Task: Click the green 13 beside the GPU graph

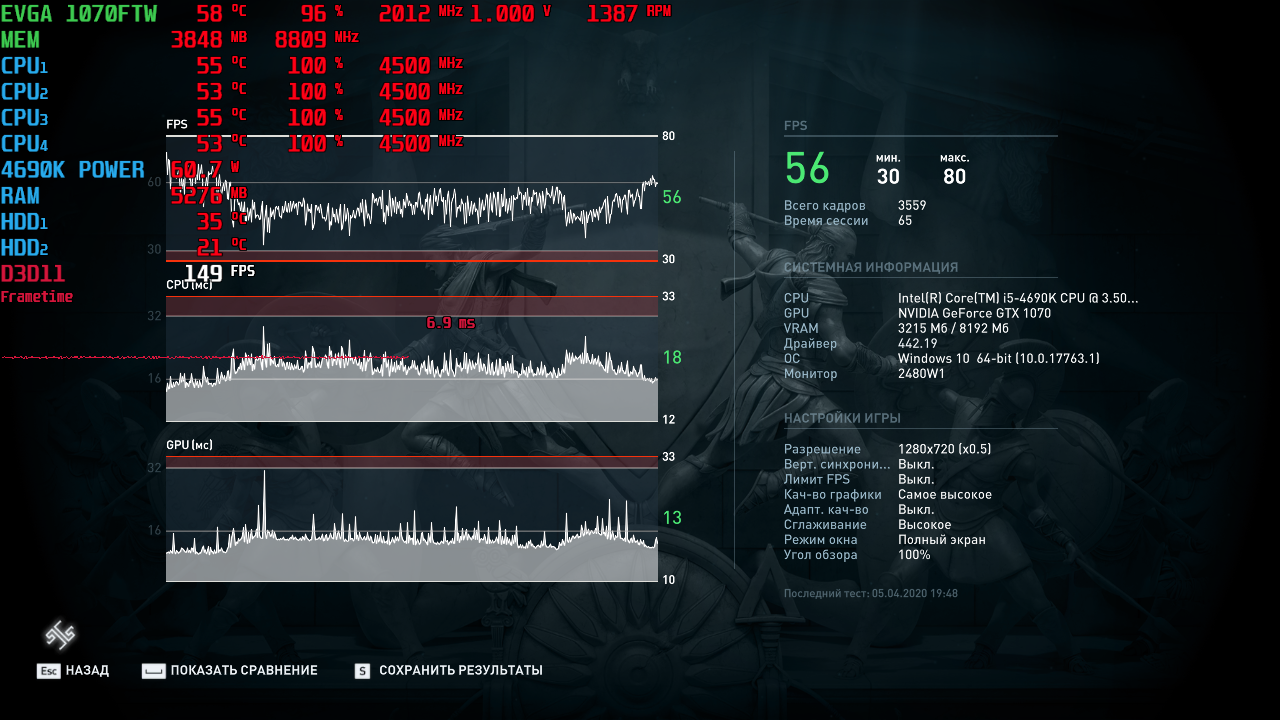Action: pyautogui.click(x=672, y=517)
